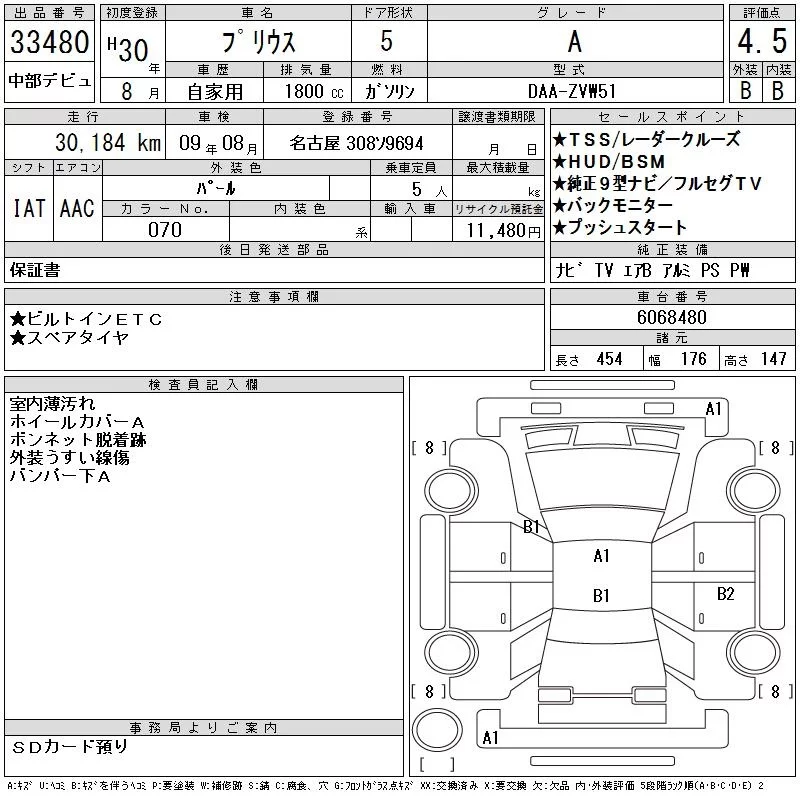Click recycle deposit 11,480円
Screen dimensions: 800x800
coord(503,231)
